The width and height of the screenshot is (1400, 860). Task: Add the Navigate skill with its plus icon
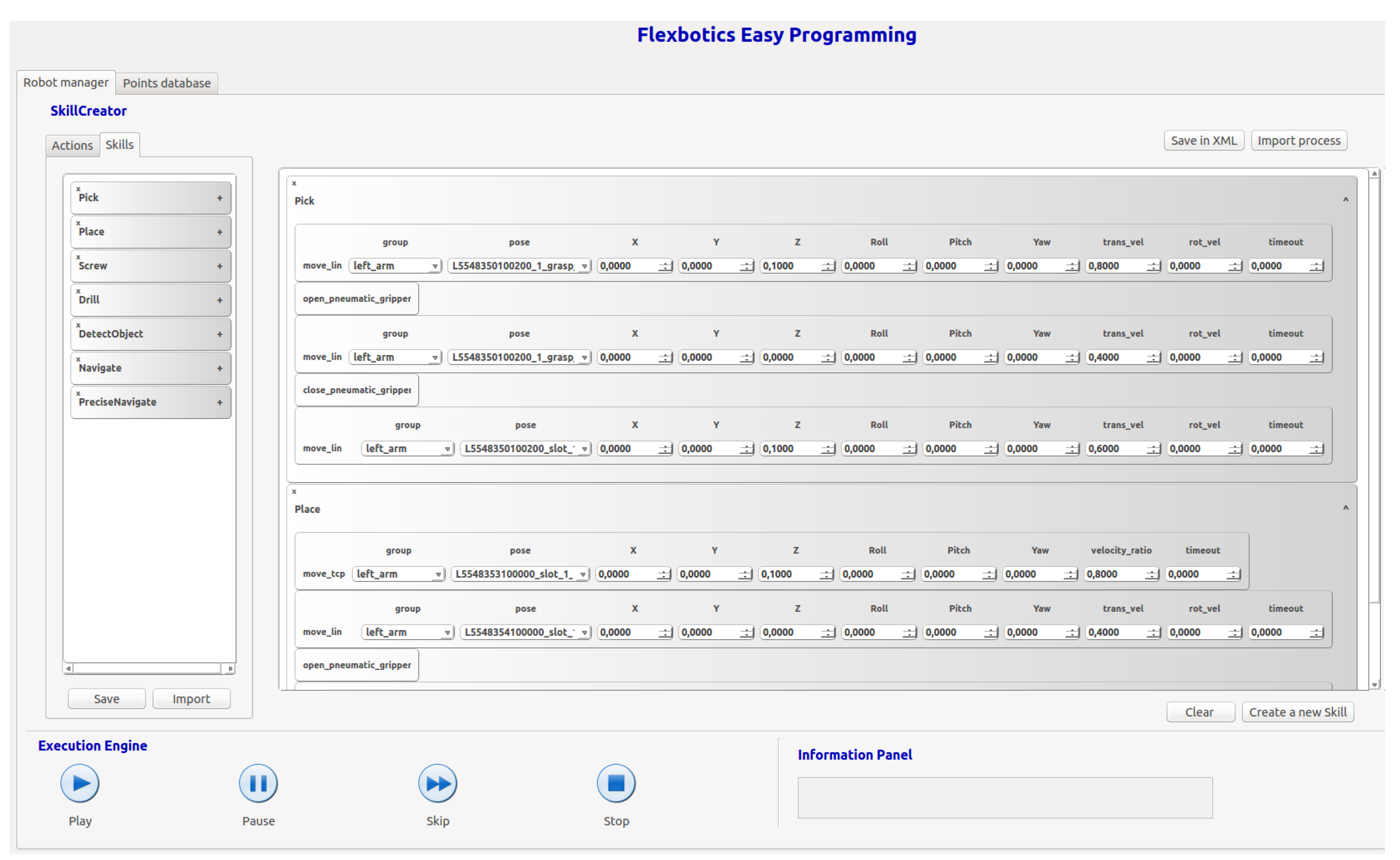click(x=219, y=369)
